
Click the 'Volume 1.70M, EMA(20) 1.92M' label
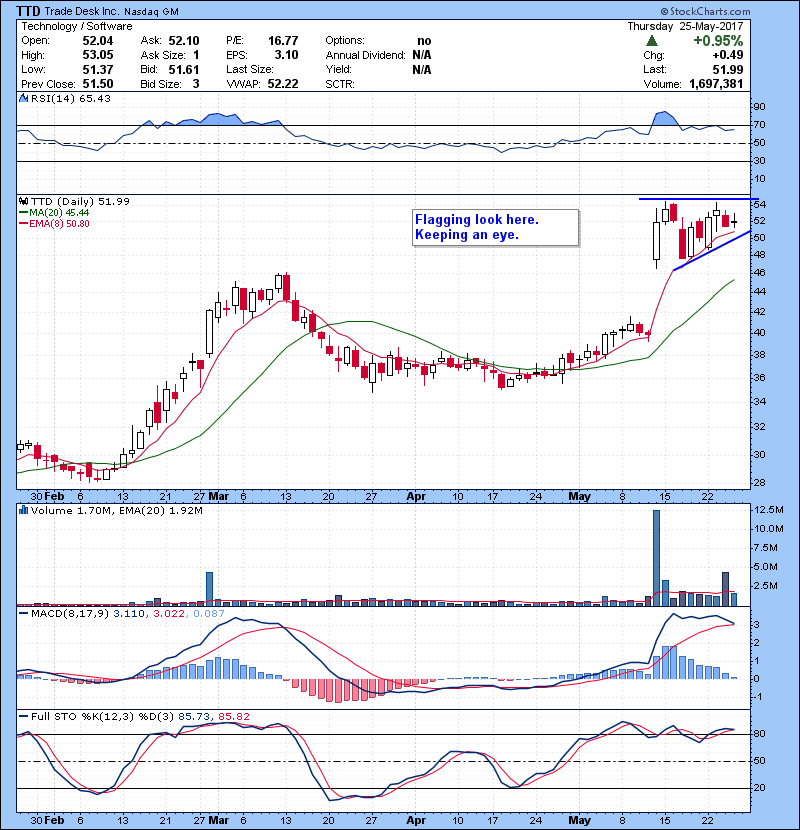[x=116, y=510]
